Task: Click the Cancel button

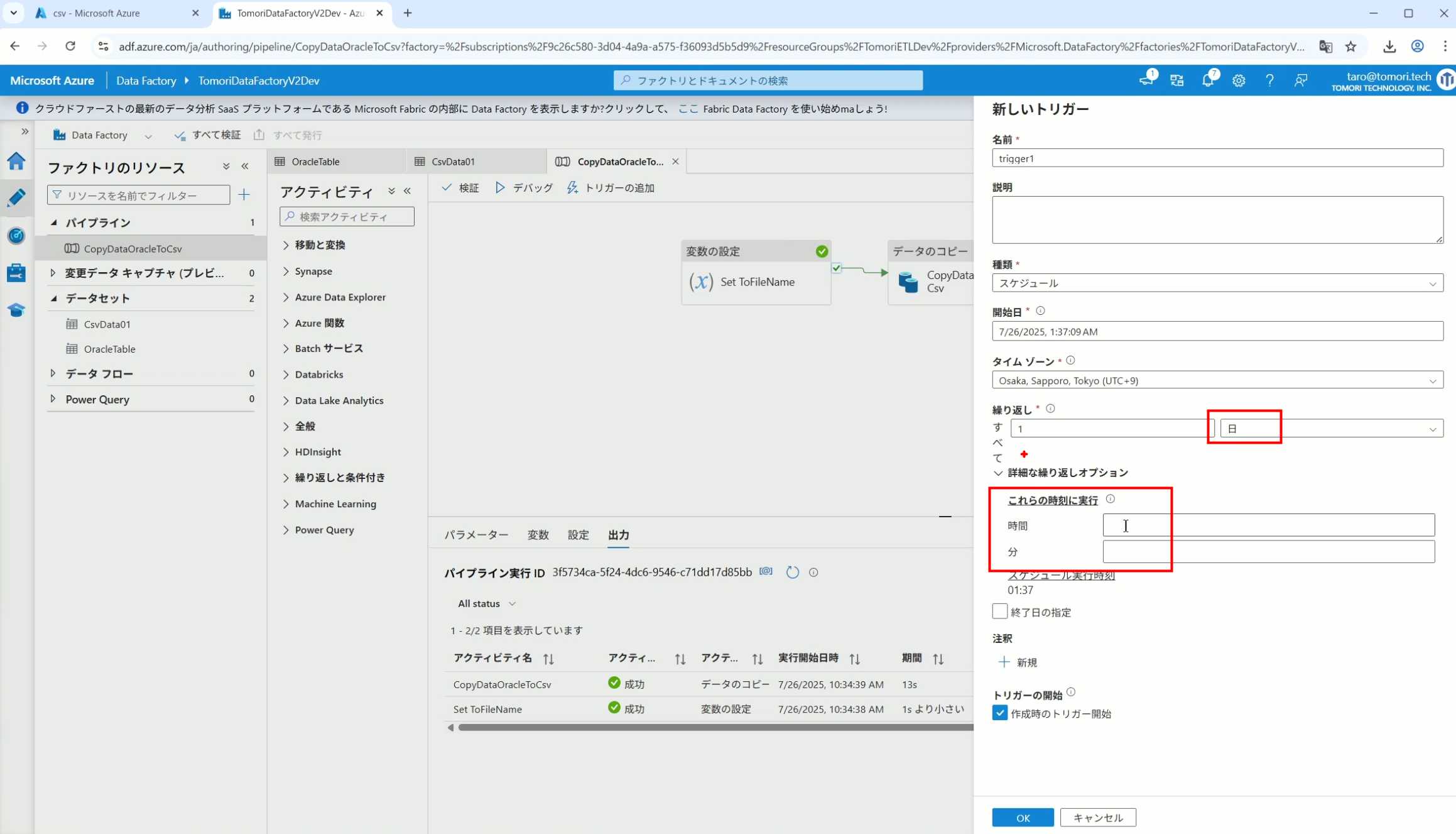Action: (1097, 818)
